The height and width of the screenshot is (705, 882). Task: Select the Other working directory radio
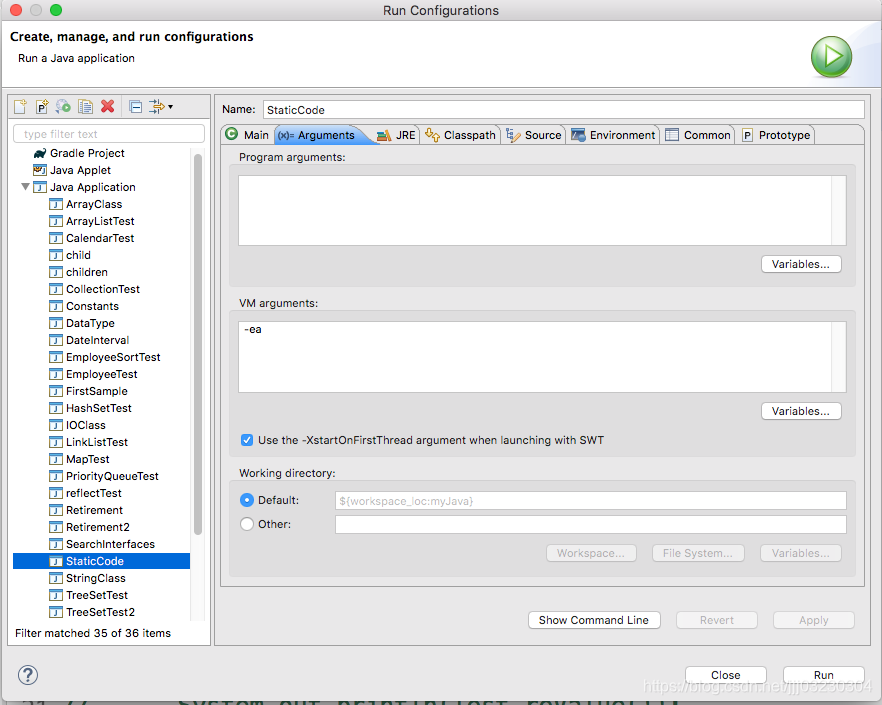(247, 524)
